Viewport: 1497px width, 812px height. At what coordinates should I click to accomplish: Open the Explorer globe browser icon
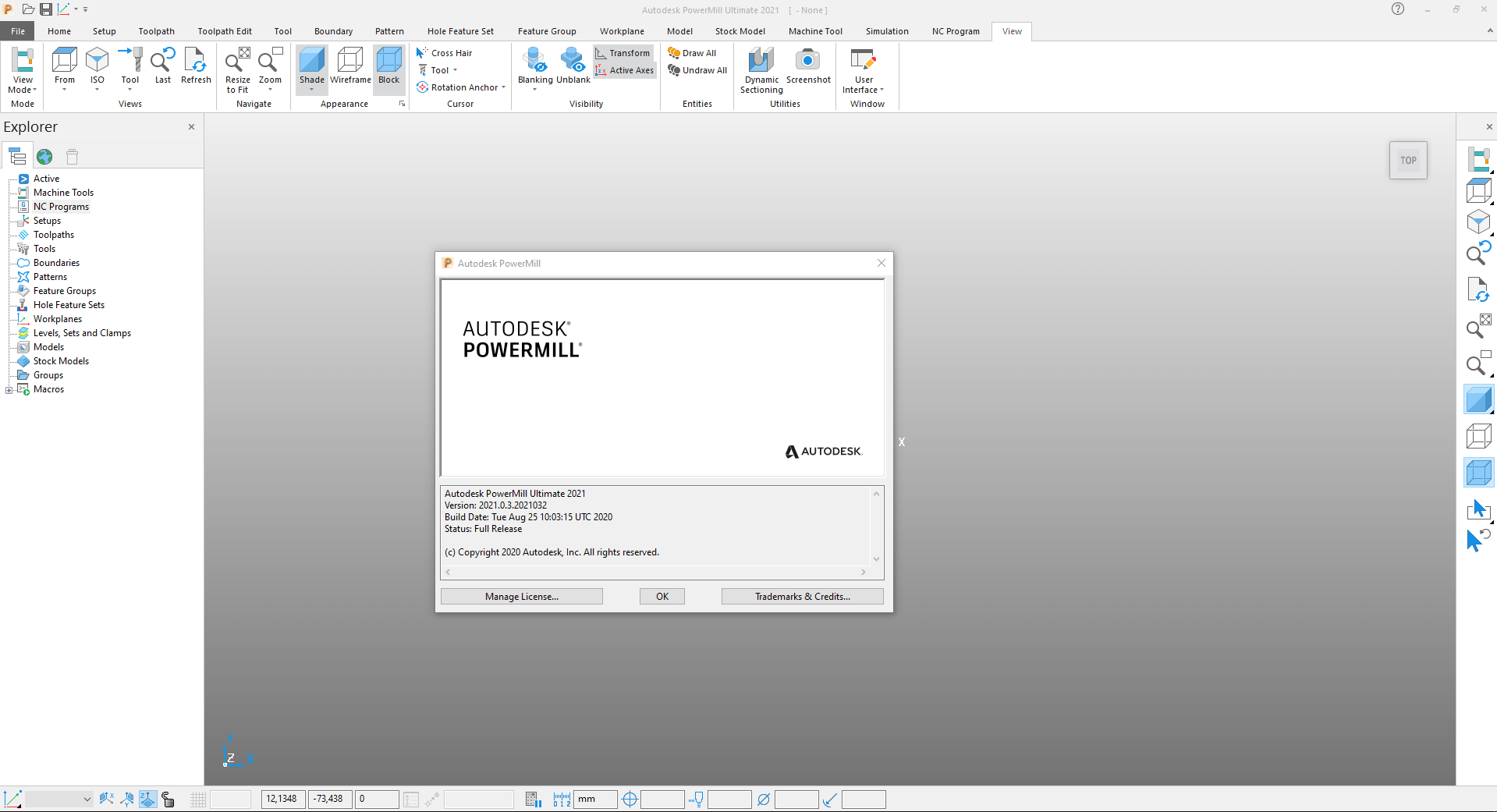44,157
